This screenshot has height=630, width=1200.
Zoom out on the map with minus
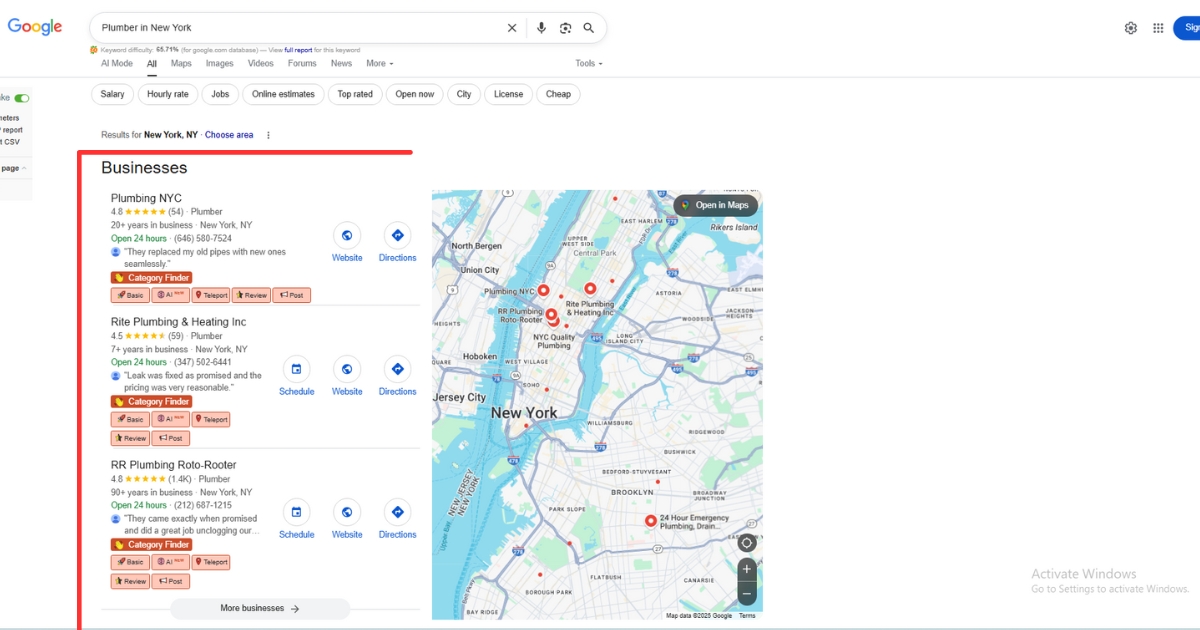[747, 594]
